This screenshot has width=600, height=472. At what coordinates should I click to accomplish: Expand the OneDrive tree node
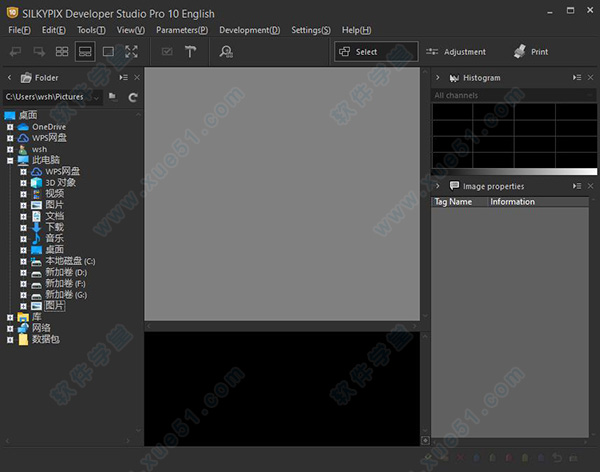10,127
